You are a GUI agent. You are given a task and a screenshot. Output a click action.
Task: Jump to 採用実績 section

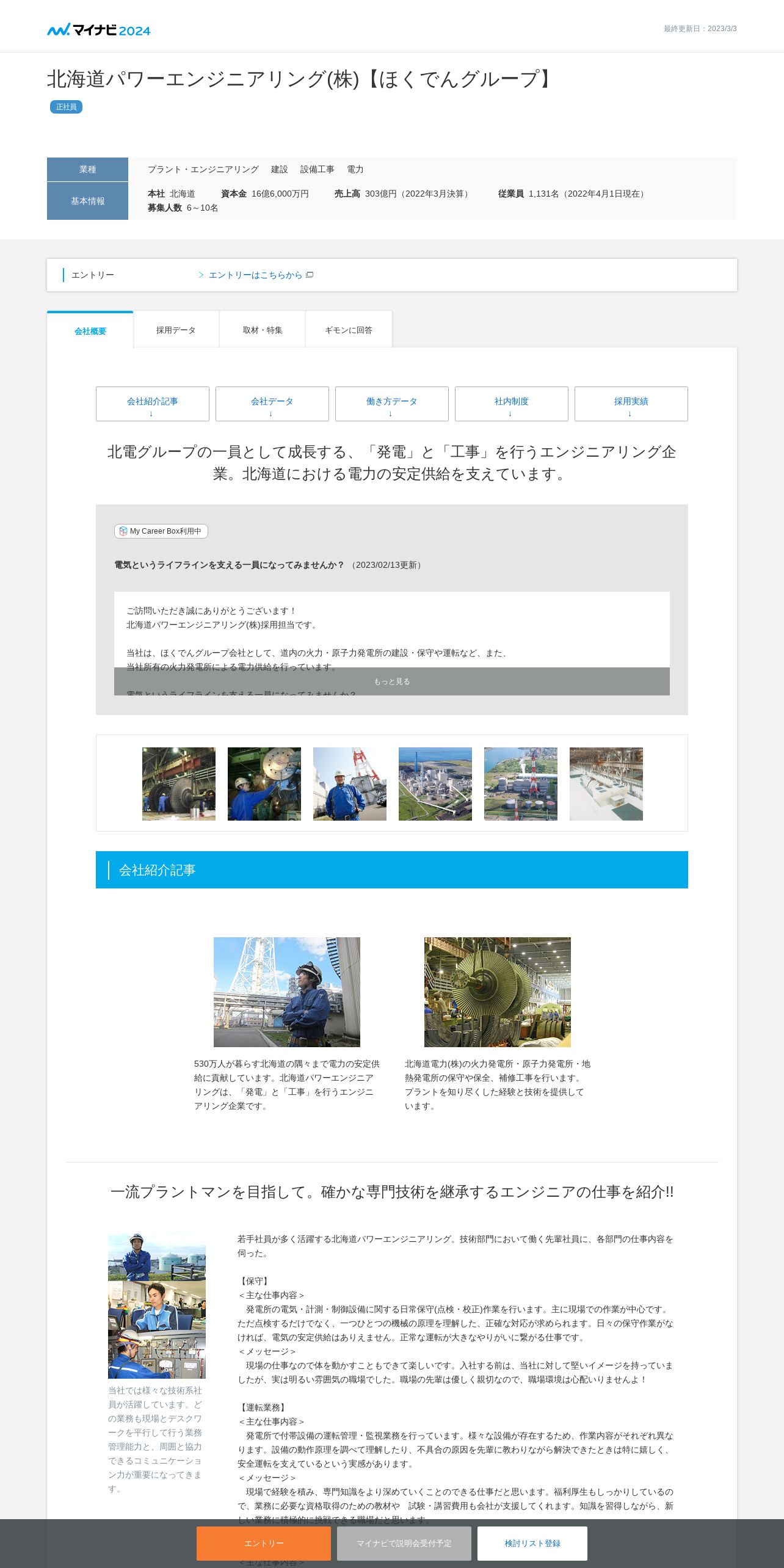[631, 404]
